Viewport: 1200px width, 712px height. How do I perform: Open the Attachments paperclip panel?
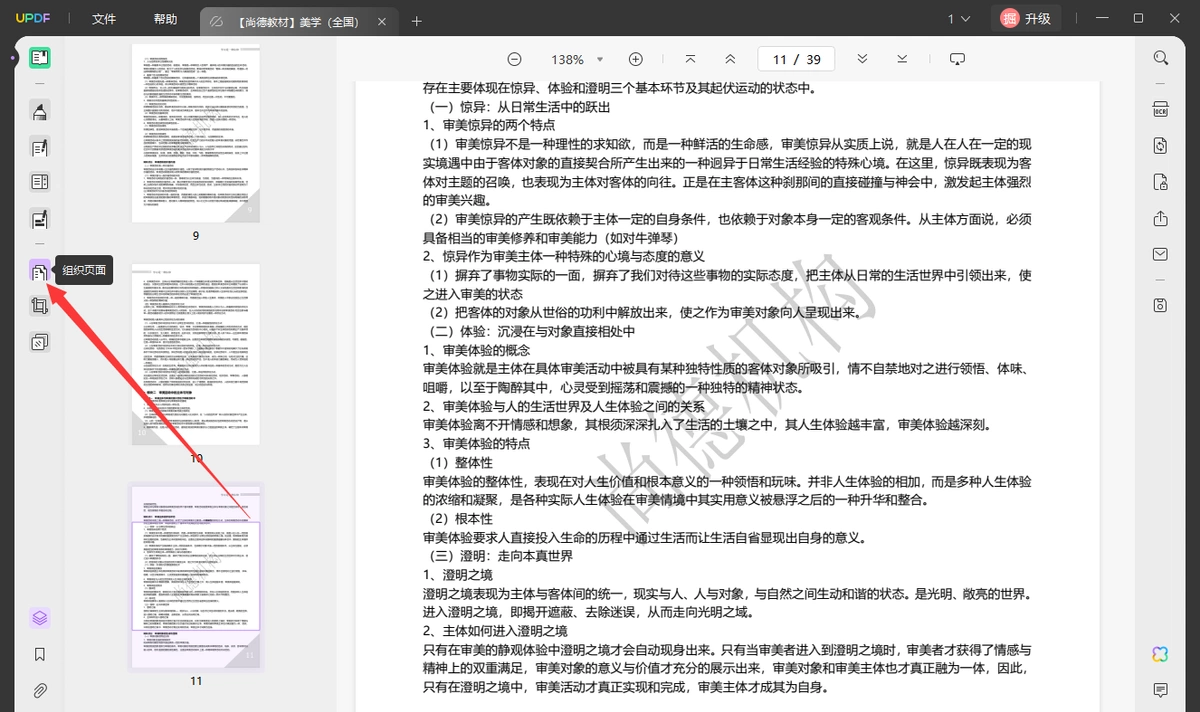pos(39,690)
